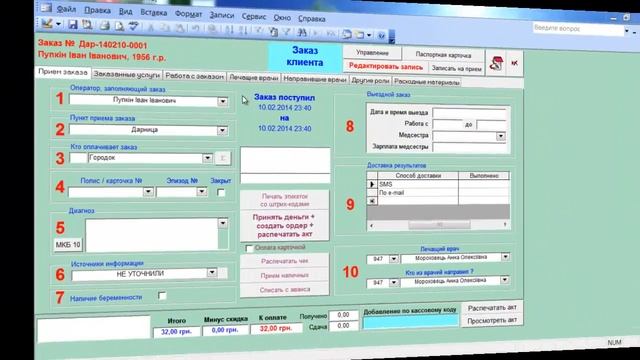Viewport: 640px width, 360px height.
Task: Click the sigma button beside Городок field
Action: click(222, 158)
